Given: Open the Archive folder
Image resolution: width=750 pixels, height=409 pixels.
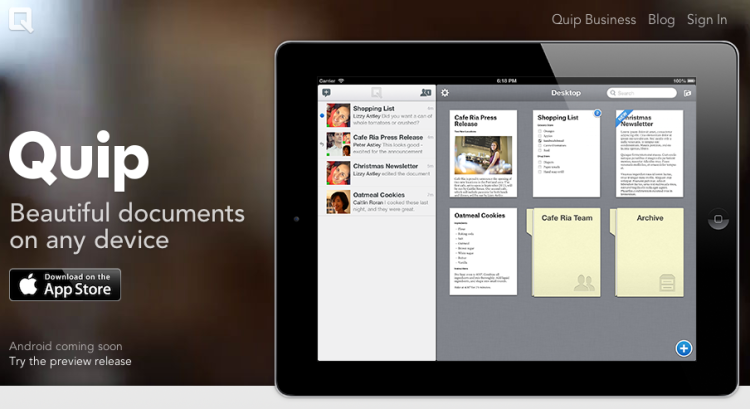Looking at the screenshot, I should (x=648, y=252).
